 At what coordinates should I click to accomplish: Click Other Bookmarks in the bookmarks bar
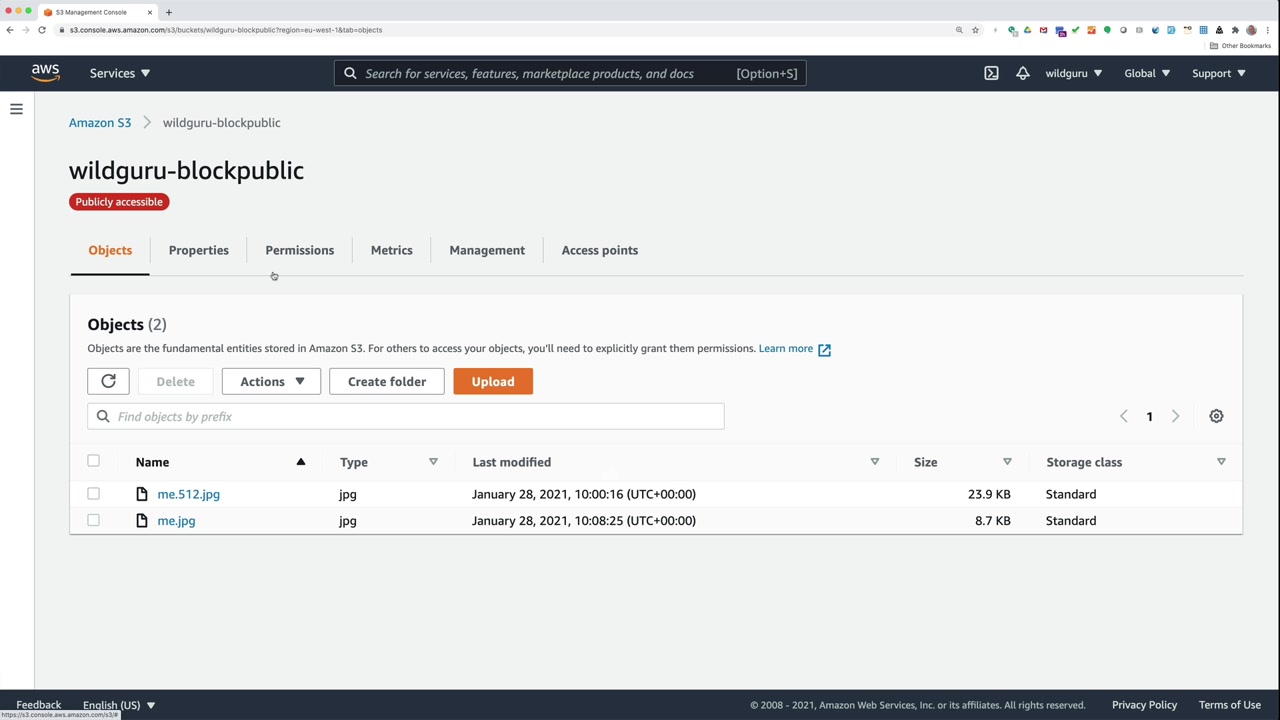point(1240,46)
